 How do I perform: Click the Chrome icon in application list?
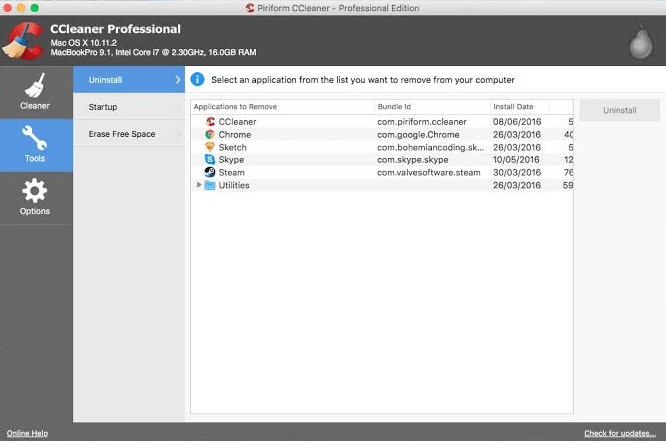pos(210,134)
